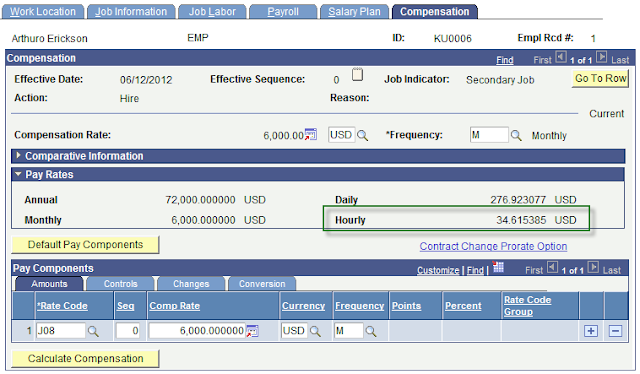Show the Amounts grid tab
This screenshot has width=640, height=374.
click(x=49, y=284)
